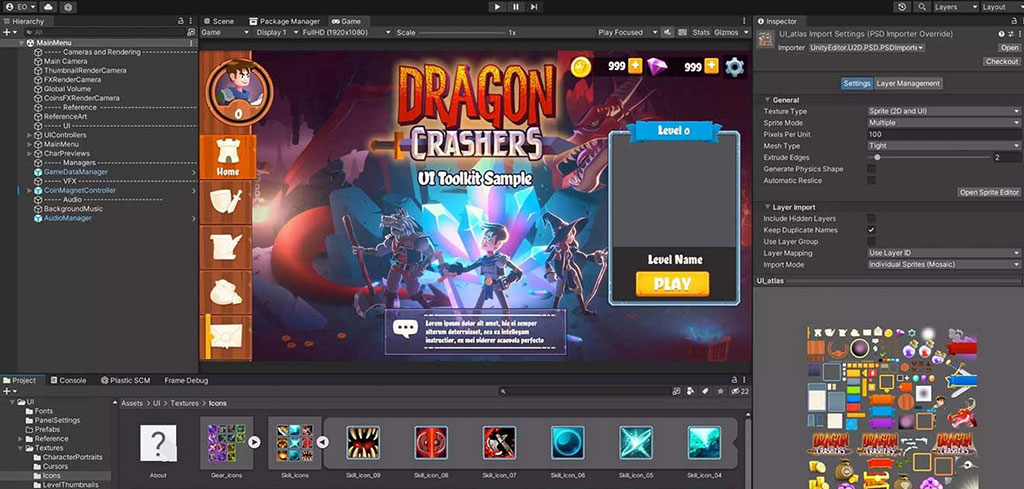Viewport: 1024px width, 489px height.
Task: Enable Automatic Reslice checkbox
Action: [871, 181]
